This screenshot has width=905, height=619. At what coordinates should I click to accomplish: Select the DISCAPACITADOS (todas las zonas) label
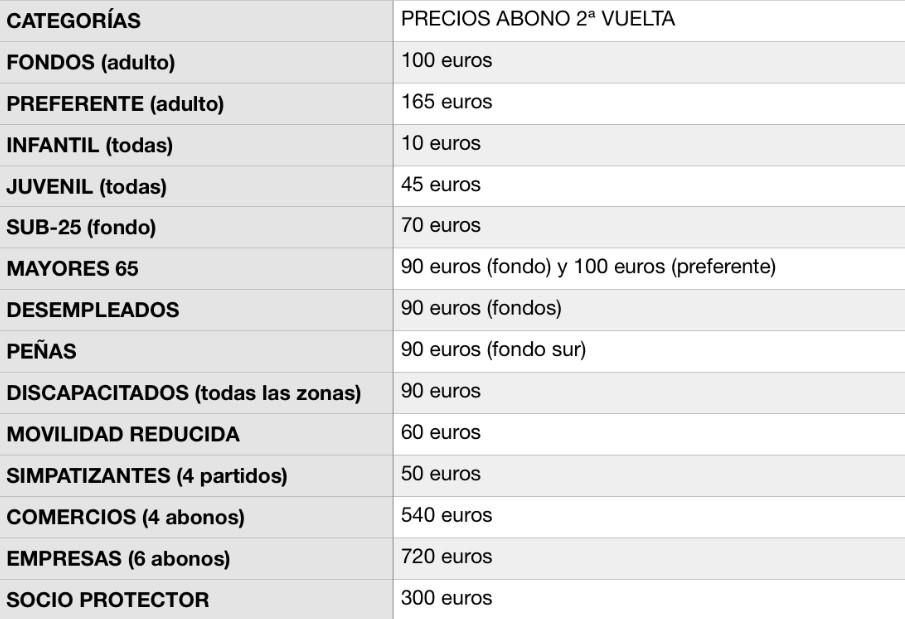[184, 393]
